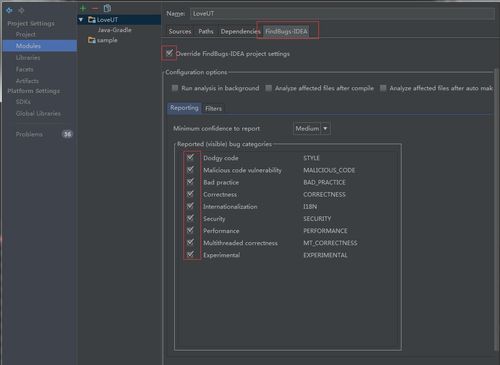500x365 pixels.
Task: Select the sample module folder icon
Action: click(92, 40)
